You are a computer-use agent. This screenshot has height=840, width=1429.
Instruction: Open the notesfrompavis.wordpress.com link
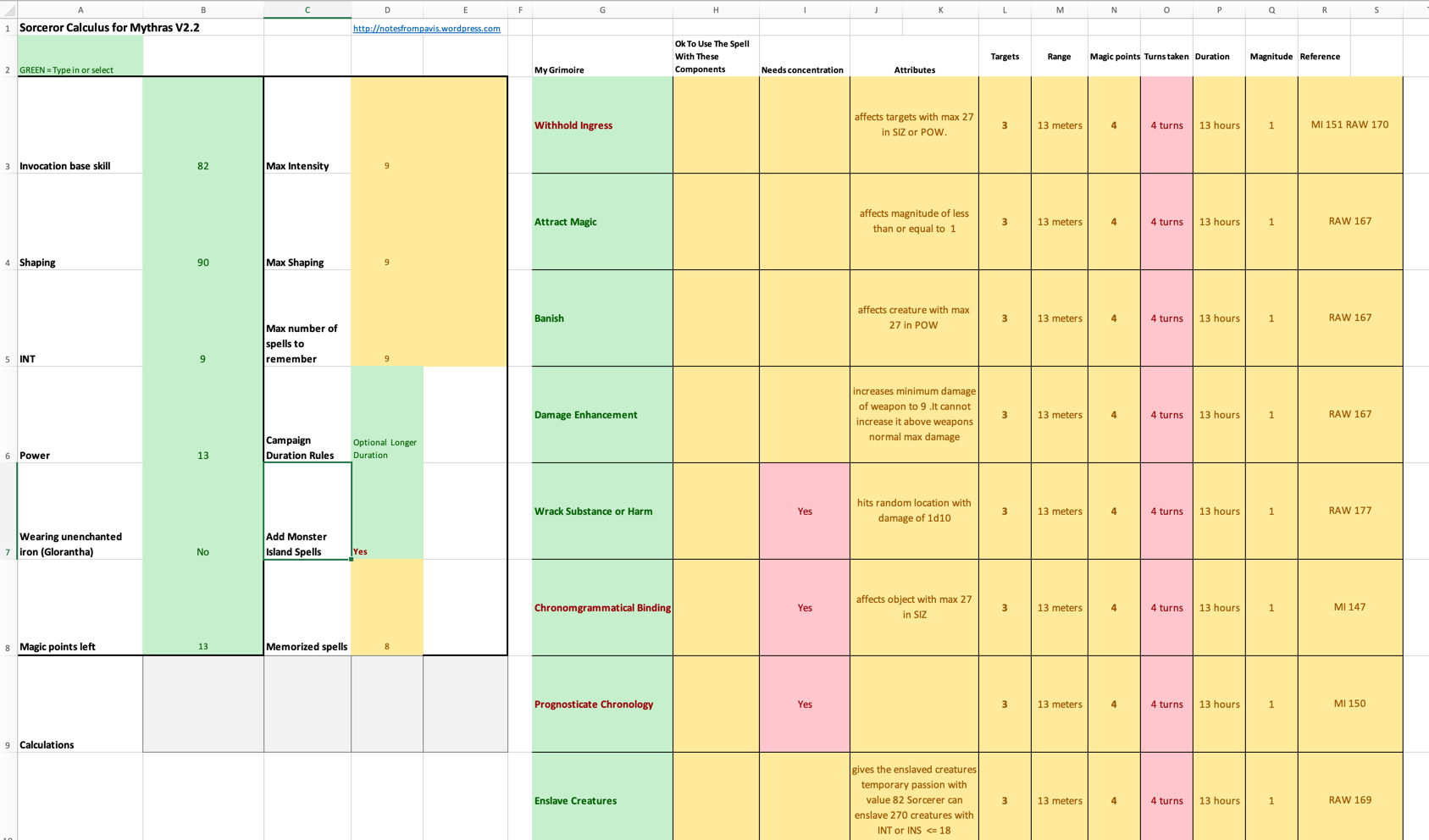426,29
